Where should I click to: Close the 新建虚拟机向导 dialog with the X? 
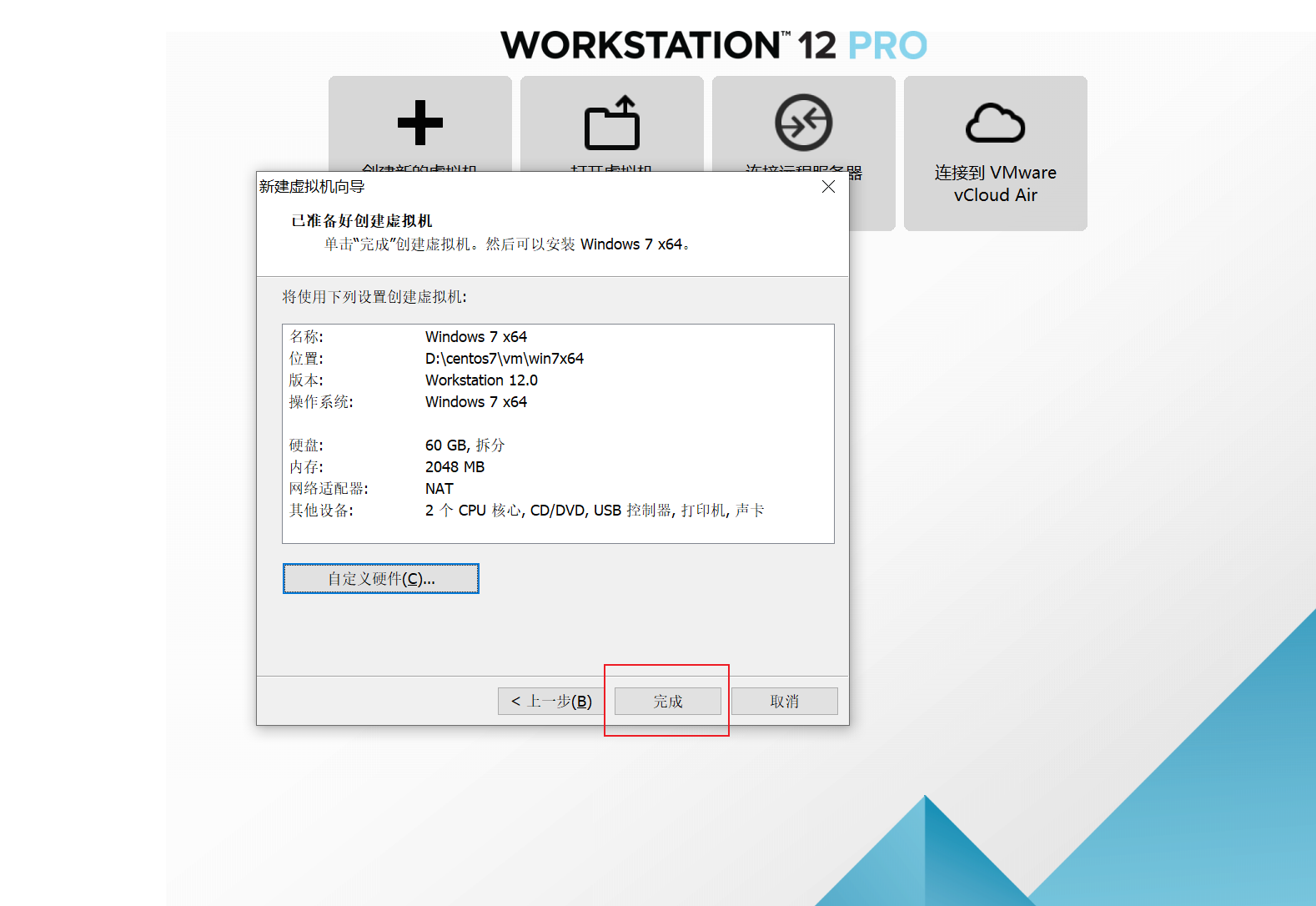coord(828,187)
